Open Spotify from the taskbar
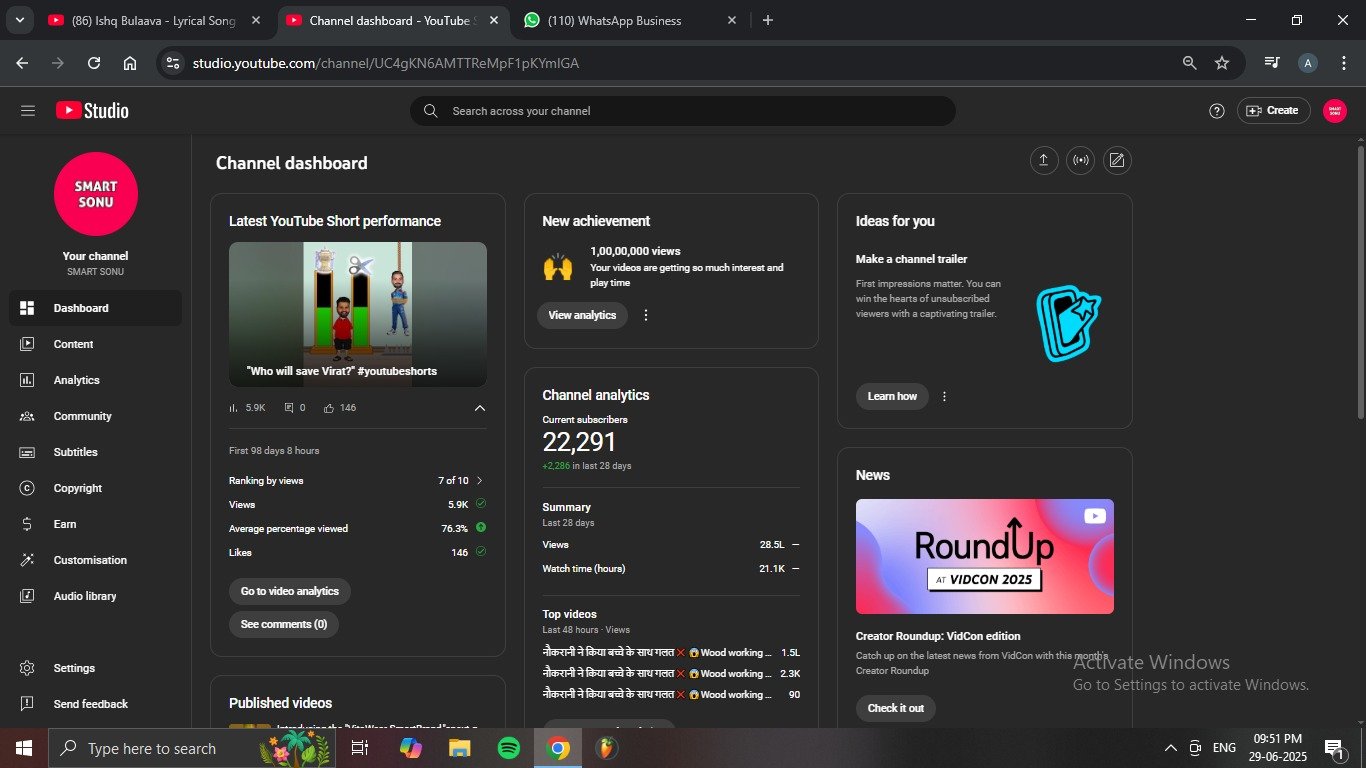 [509, 748]
